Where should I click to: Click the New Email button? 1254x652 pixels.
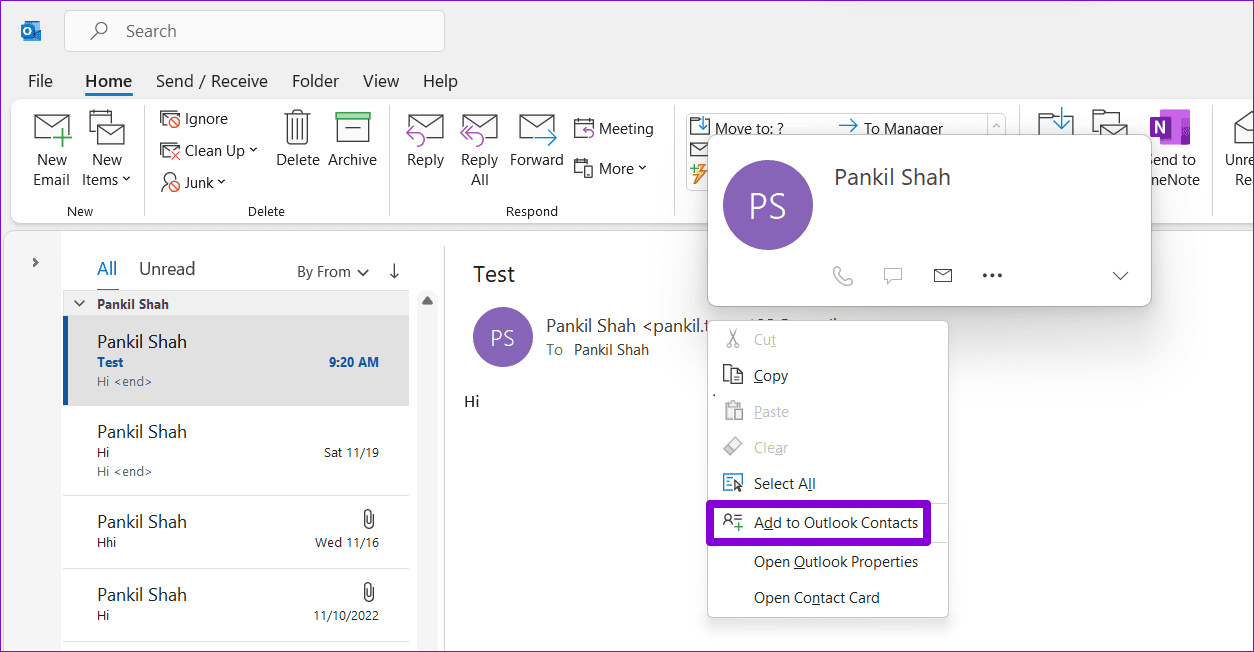(x=51, y=150)
